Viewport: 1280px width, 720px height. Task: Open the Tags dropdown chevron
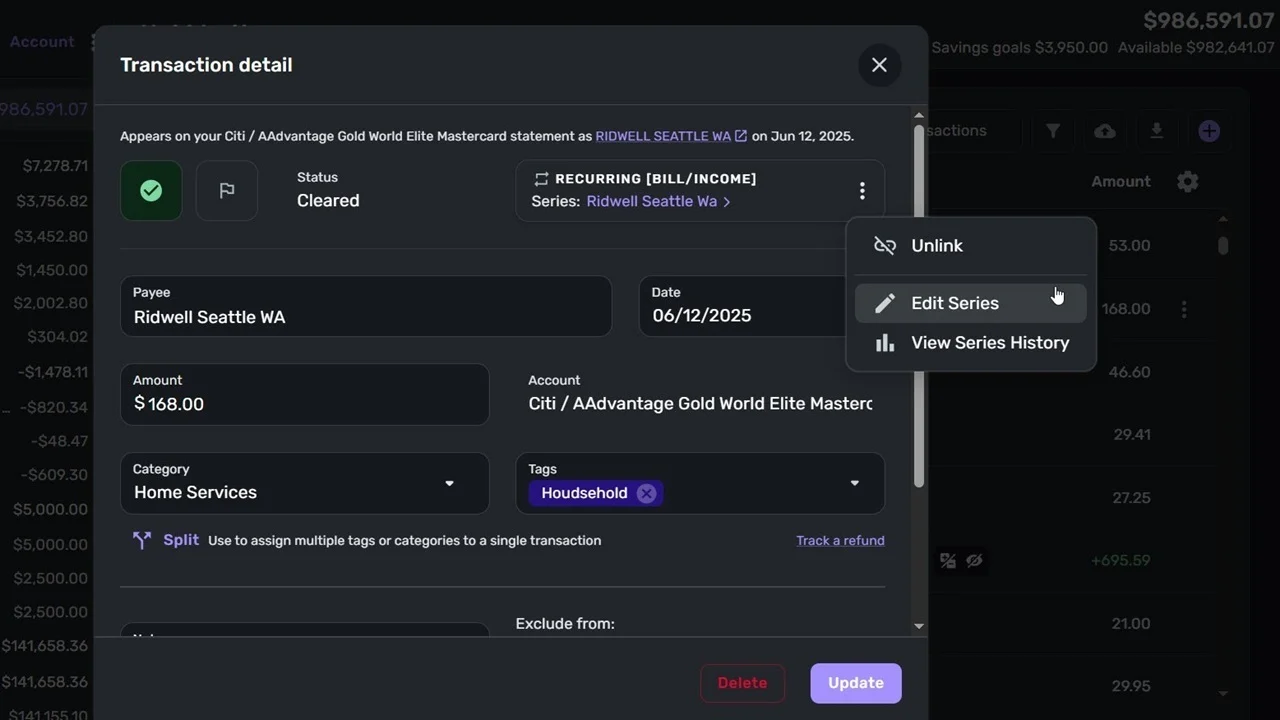click(x=855, y=483)
